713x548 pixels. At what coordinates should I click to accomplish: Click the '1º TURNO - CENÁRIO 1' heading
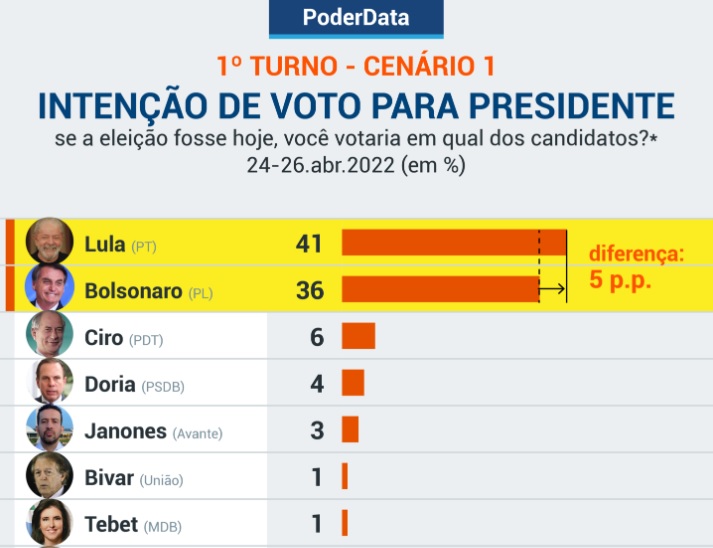click(x=356, y=67)
